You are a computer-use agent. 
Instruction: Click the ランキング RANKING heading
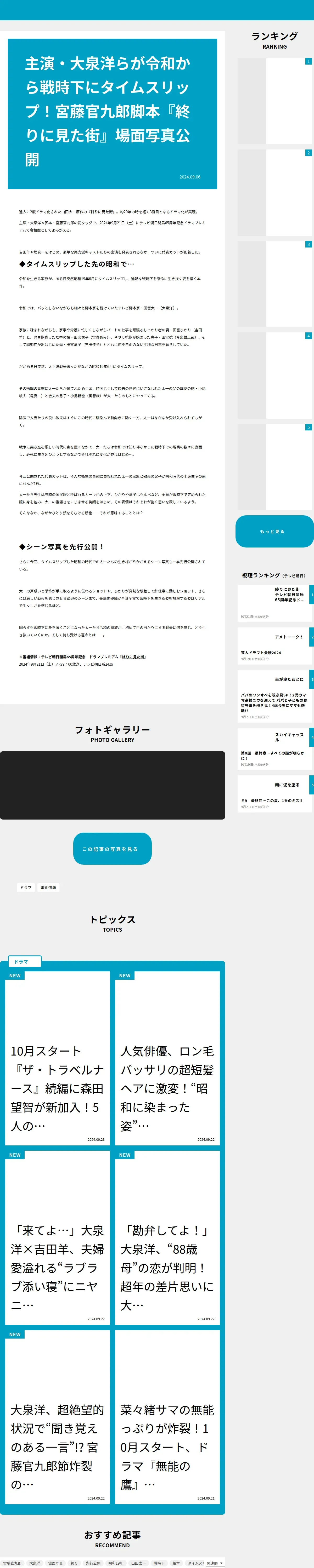click(274, 40)
